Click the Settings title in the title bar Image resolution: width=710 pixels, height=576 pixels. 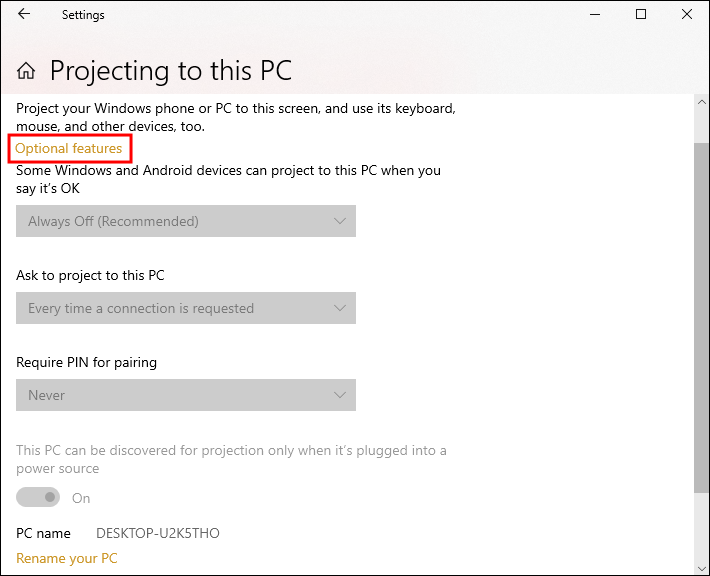click(83, 15)
